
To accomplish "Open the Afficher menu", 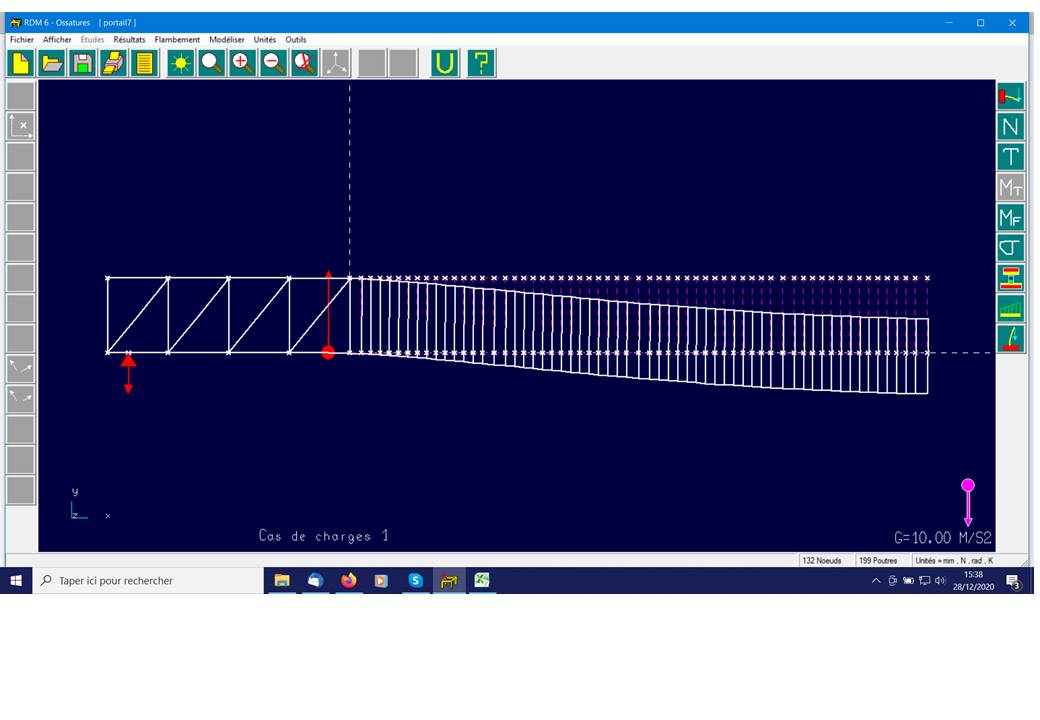I will pos(57,40).
